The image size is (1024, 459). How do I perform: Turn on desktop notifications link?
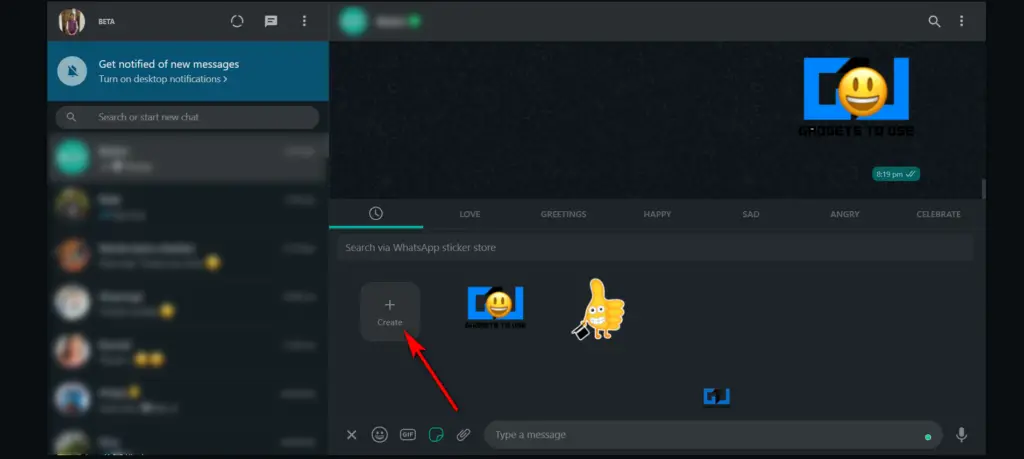click(x=163, y=79)
